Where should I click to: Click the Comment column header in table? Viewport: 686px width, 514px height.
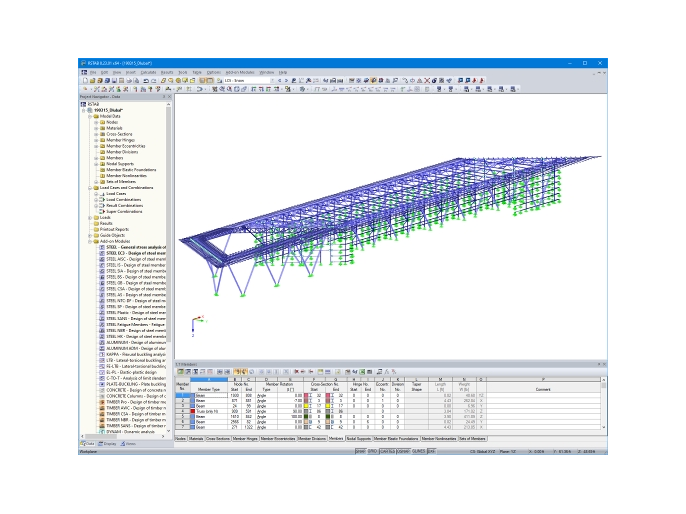(x=543, y=389)
